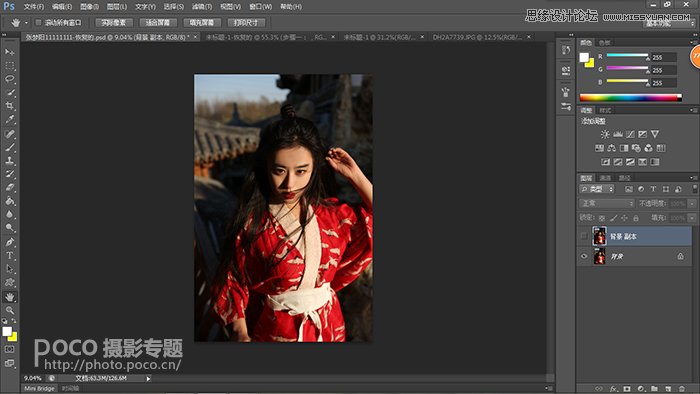The height and width of the screenshot is (394, 700).
Task: Open the fill opacity dropdown arrow
Action: 692,218
